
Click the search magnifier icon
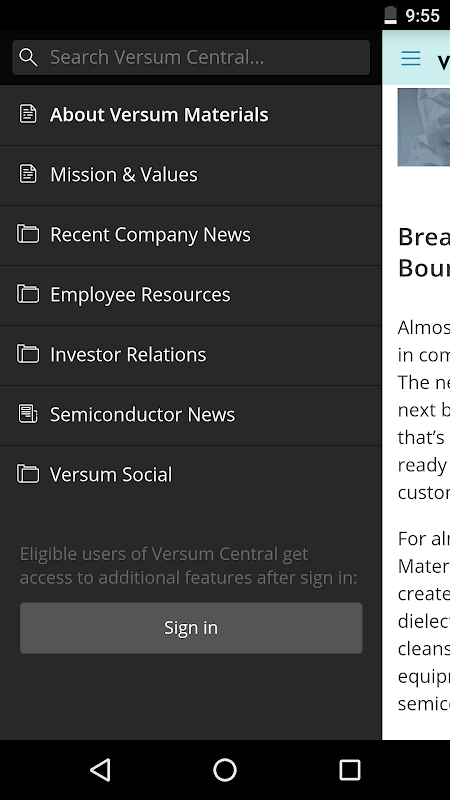tap(28, 58)
